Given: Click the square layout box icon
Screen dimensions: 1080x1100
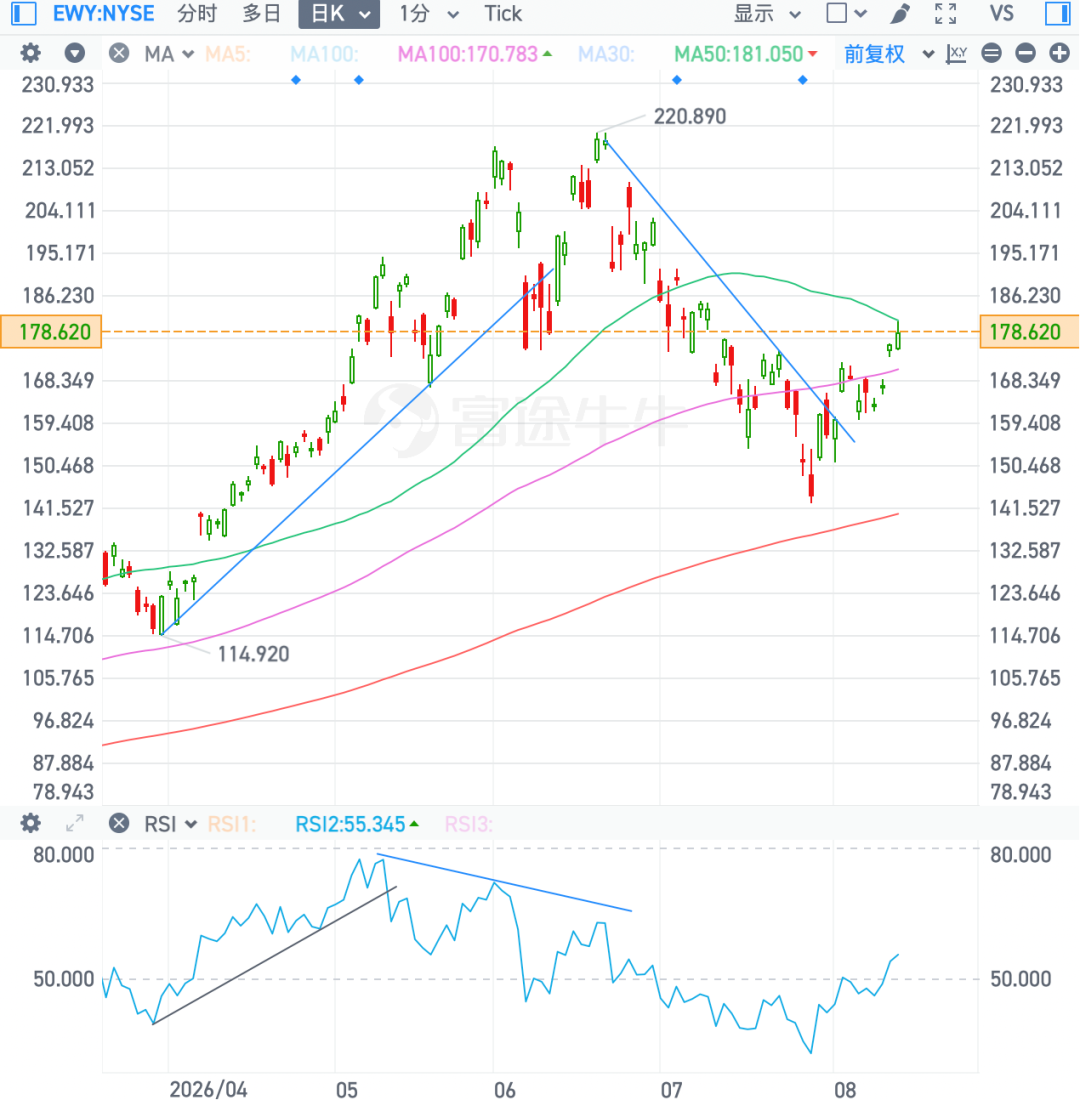Looking at the screenshot, I should point(836,13).
